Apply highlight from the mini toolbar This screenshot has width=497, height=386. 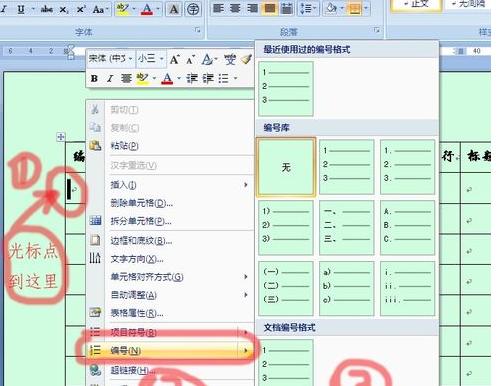point(143,79)
